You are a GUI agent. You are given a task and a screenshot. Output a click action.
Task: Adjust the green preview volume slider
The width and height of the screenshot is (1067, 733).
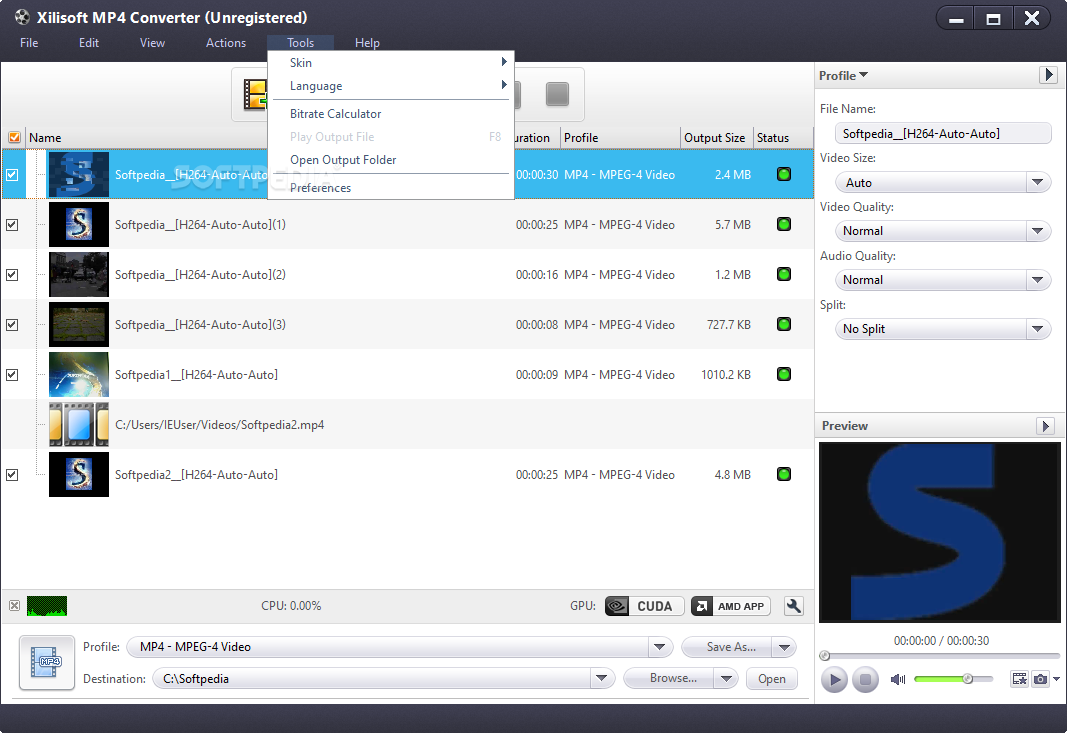(953, 679)
